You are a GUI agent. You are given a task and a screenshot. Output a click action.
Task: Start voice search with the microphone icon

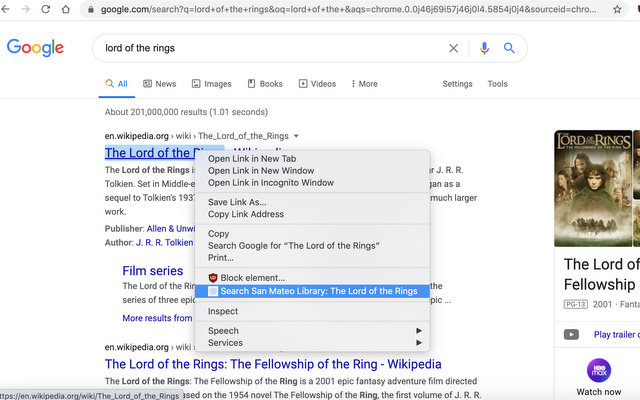[484, 48]
